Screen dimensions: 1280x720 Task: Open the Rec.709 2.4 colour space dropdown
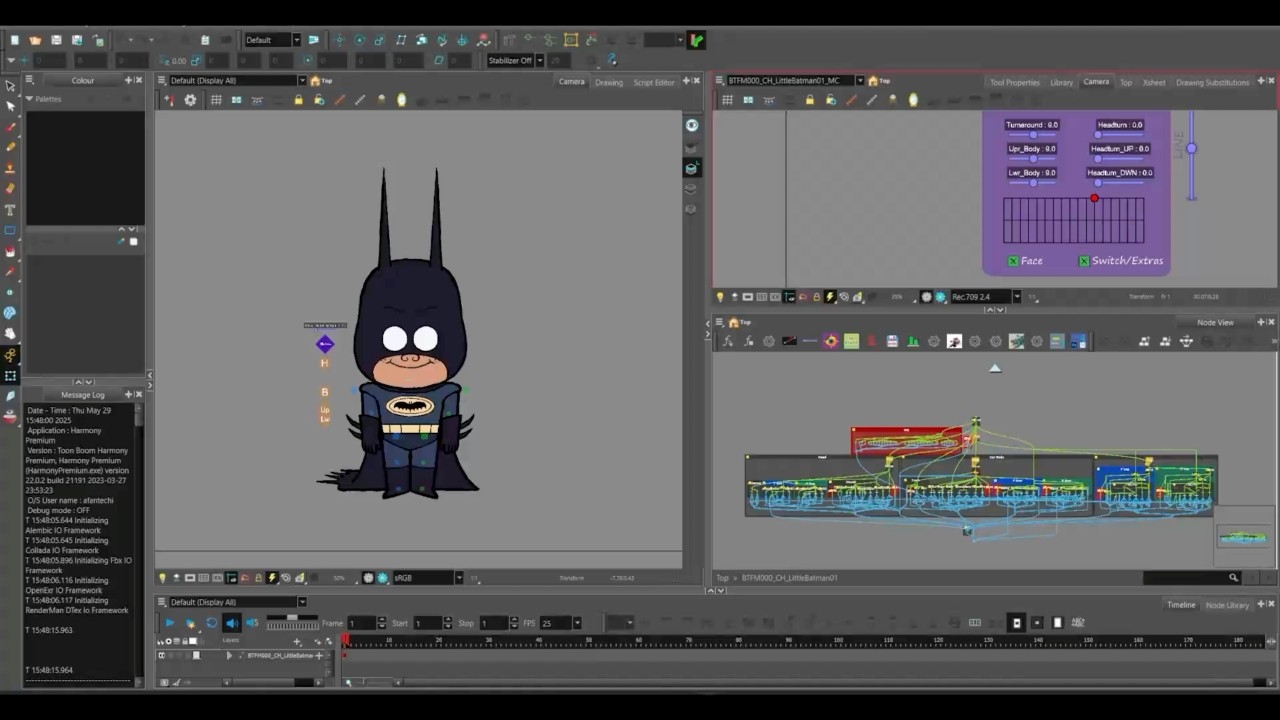pyautogui.click(x=1017, y=297)
